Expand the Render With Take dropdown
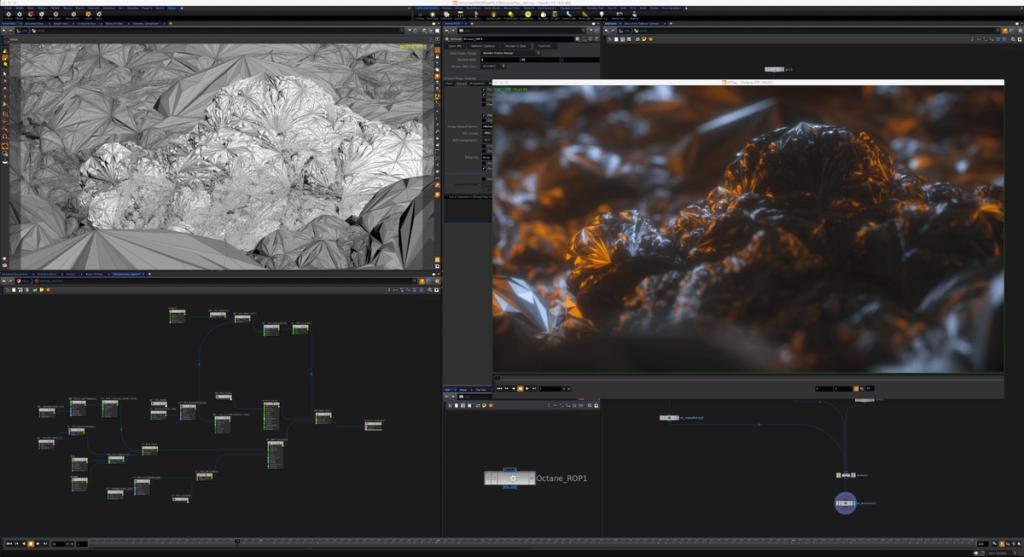Viewport: 1024px width, 557px height. click(490, 66)
